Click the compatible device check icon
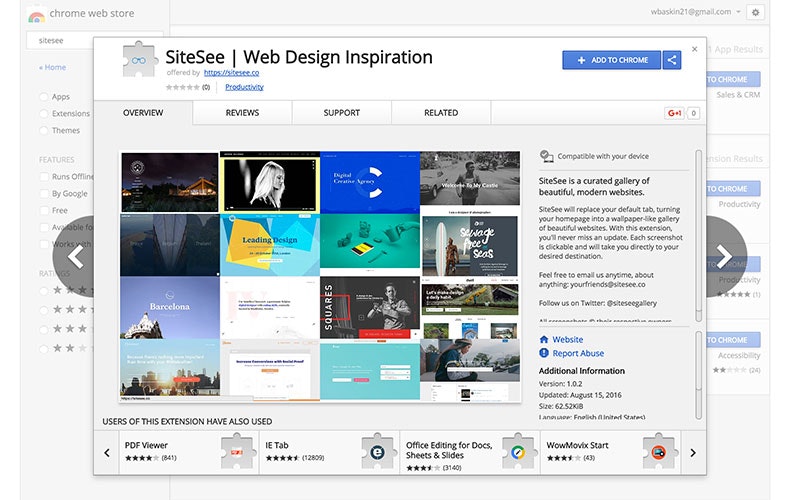The image size is (800, 500). (546, 156)
